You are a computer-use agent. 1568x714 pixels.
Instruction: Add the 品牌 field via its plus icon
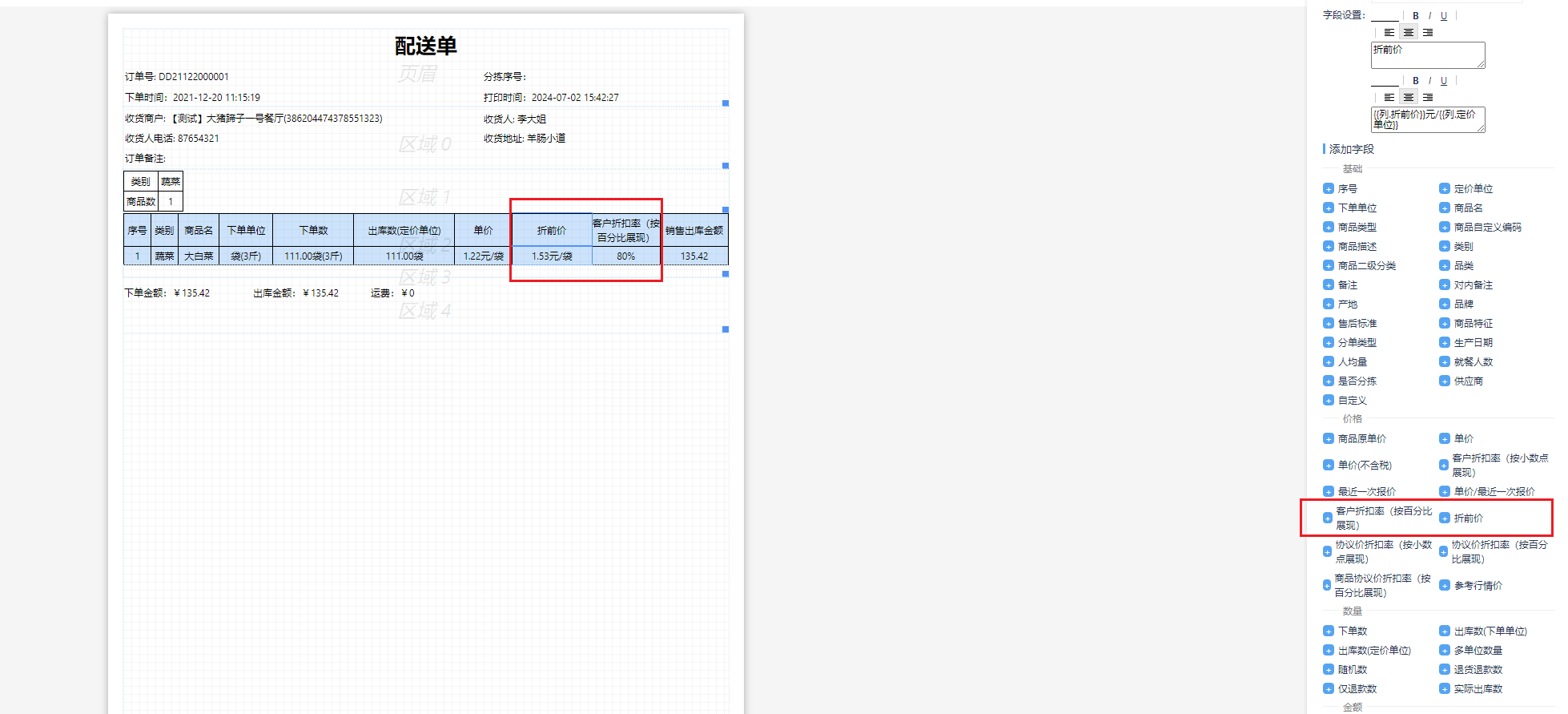(x=1445, y=305)
